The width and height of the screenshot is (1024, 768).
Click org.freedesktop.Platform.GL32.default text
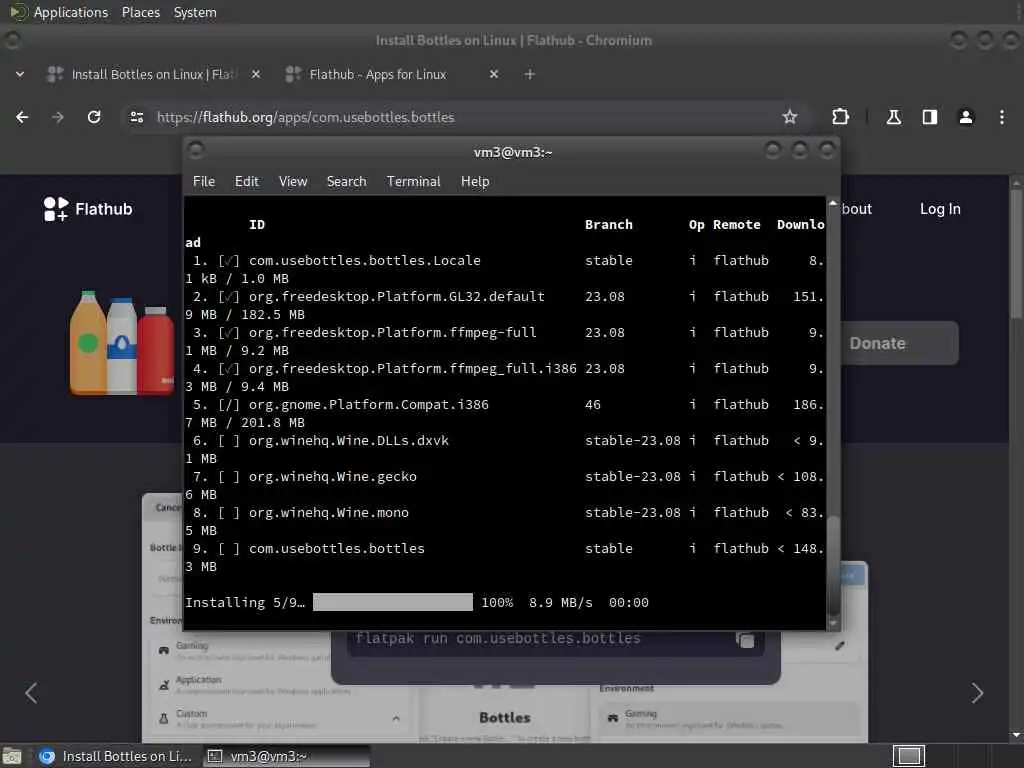coord(396,296)
